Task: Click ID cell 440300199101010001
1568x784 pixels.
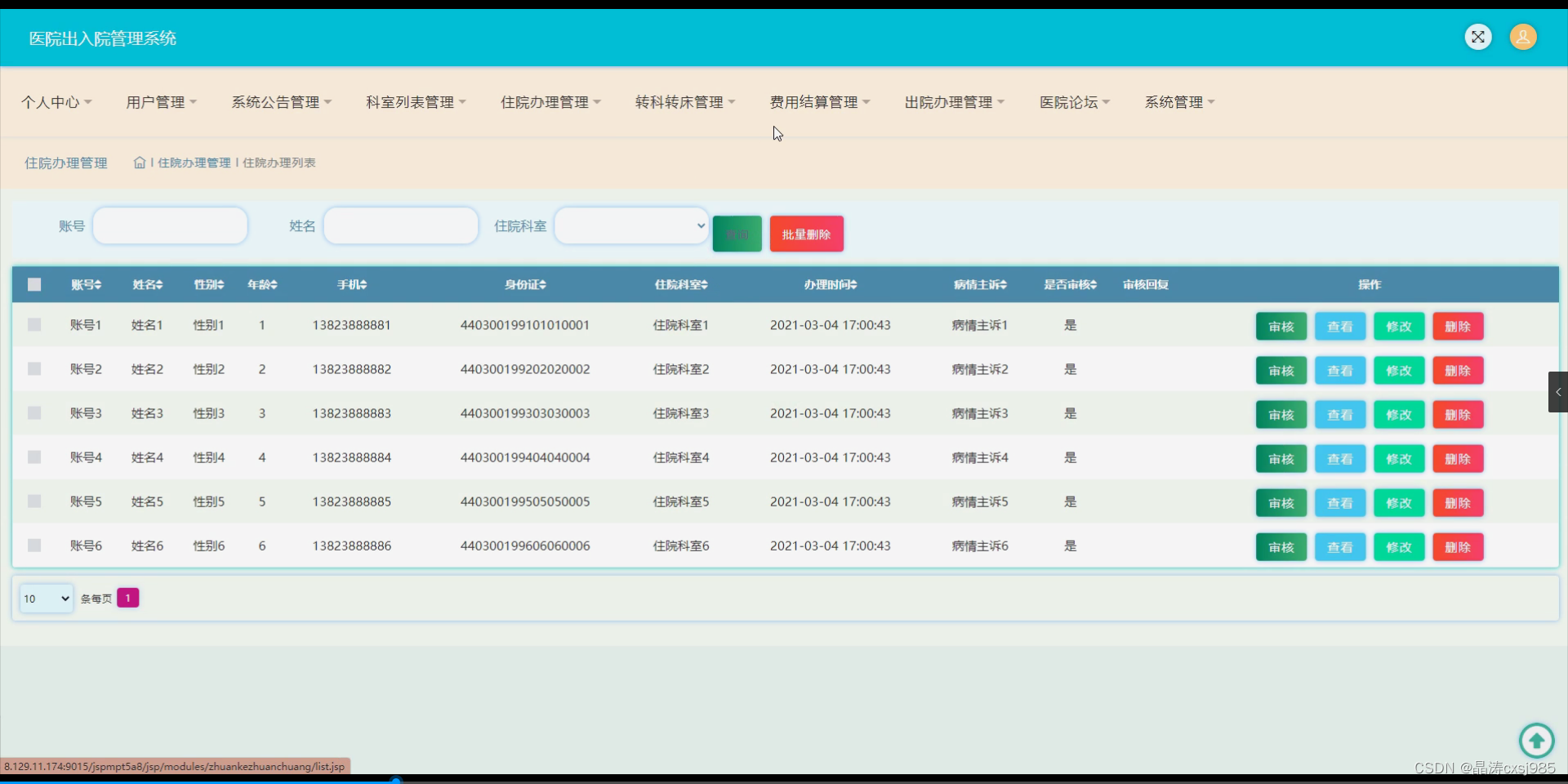Action: click(x=525, y=325)
